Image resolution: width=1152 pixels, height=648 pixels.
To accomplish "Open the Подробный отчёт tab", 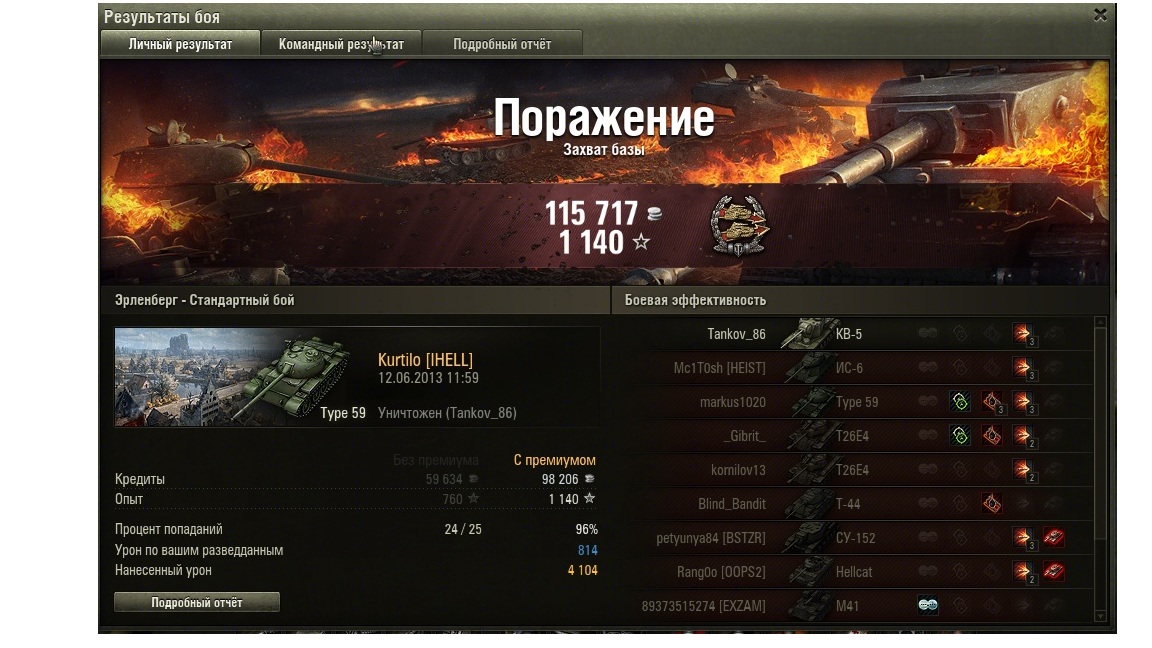I will point(503,44).
